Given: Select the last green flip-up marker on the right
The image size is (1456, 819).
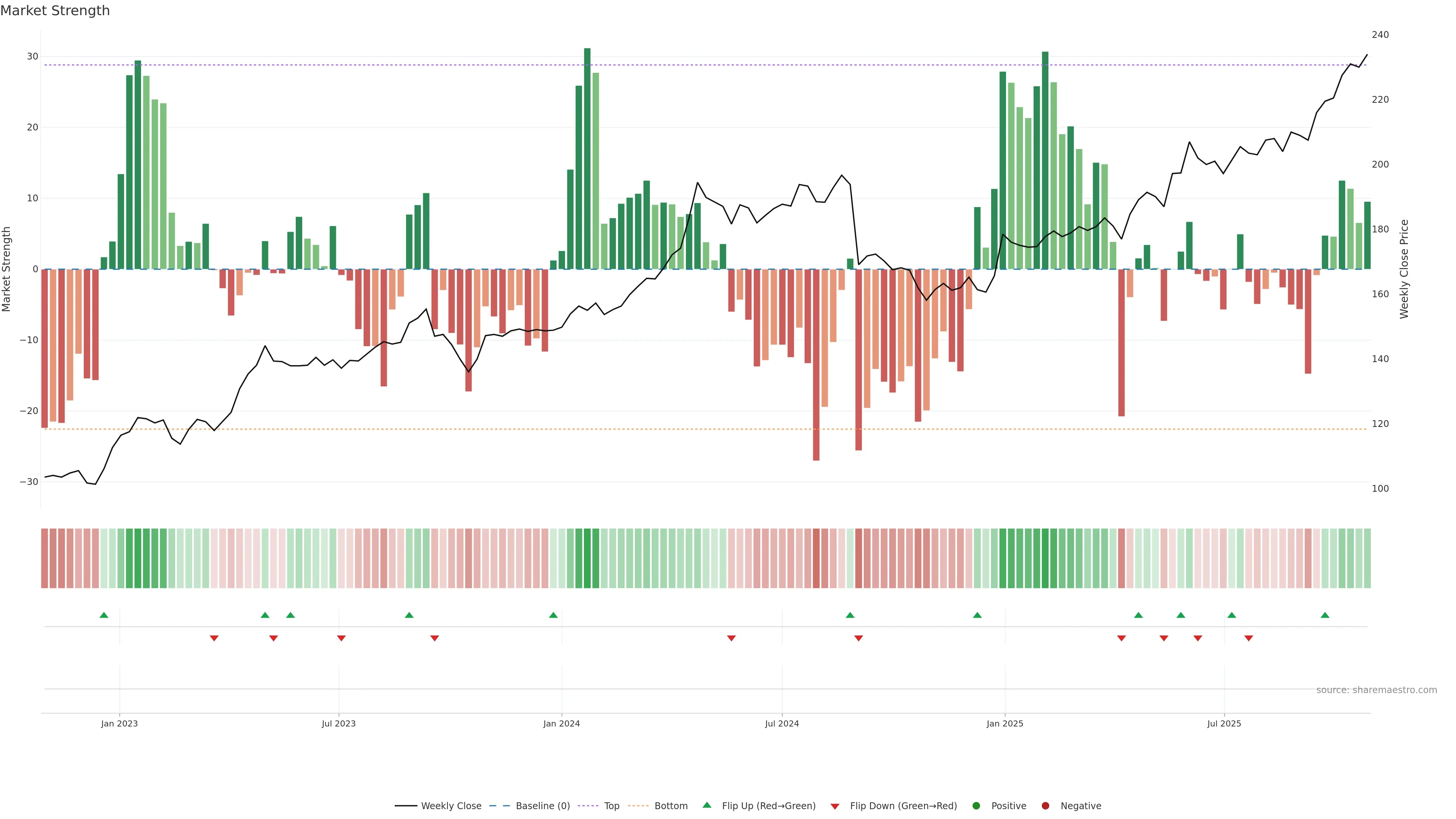Looking at the screenshot, I should click(1325, 615).
